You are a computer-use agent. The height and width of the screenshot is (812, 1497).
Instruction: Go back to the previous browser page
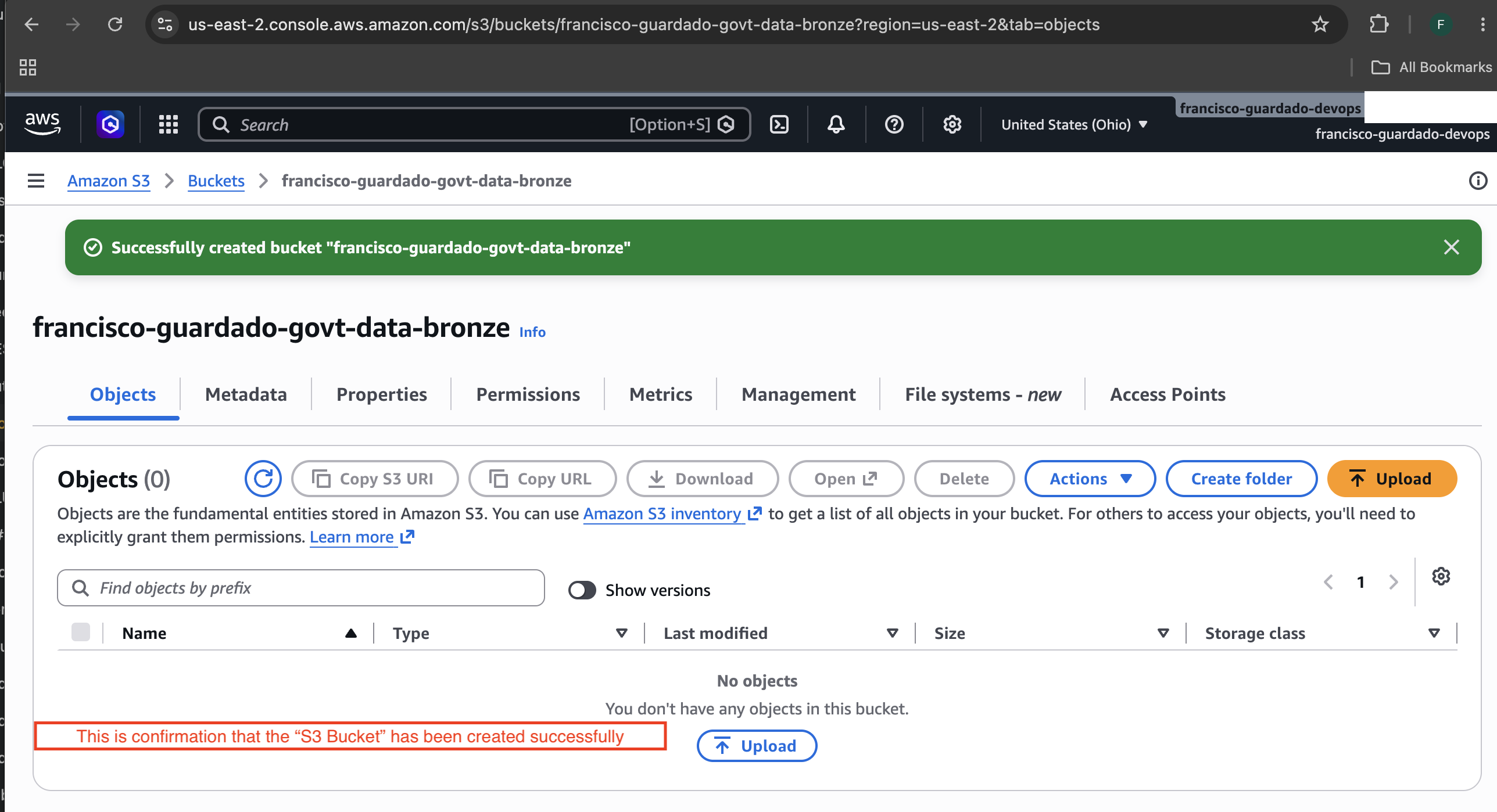(31, 24)
